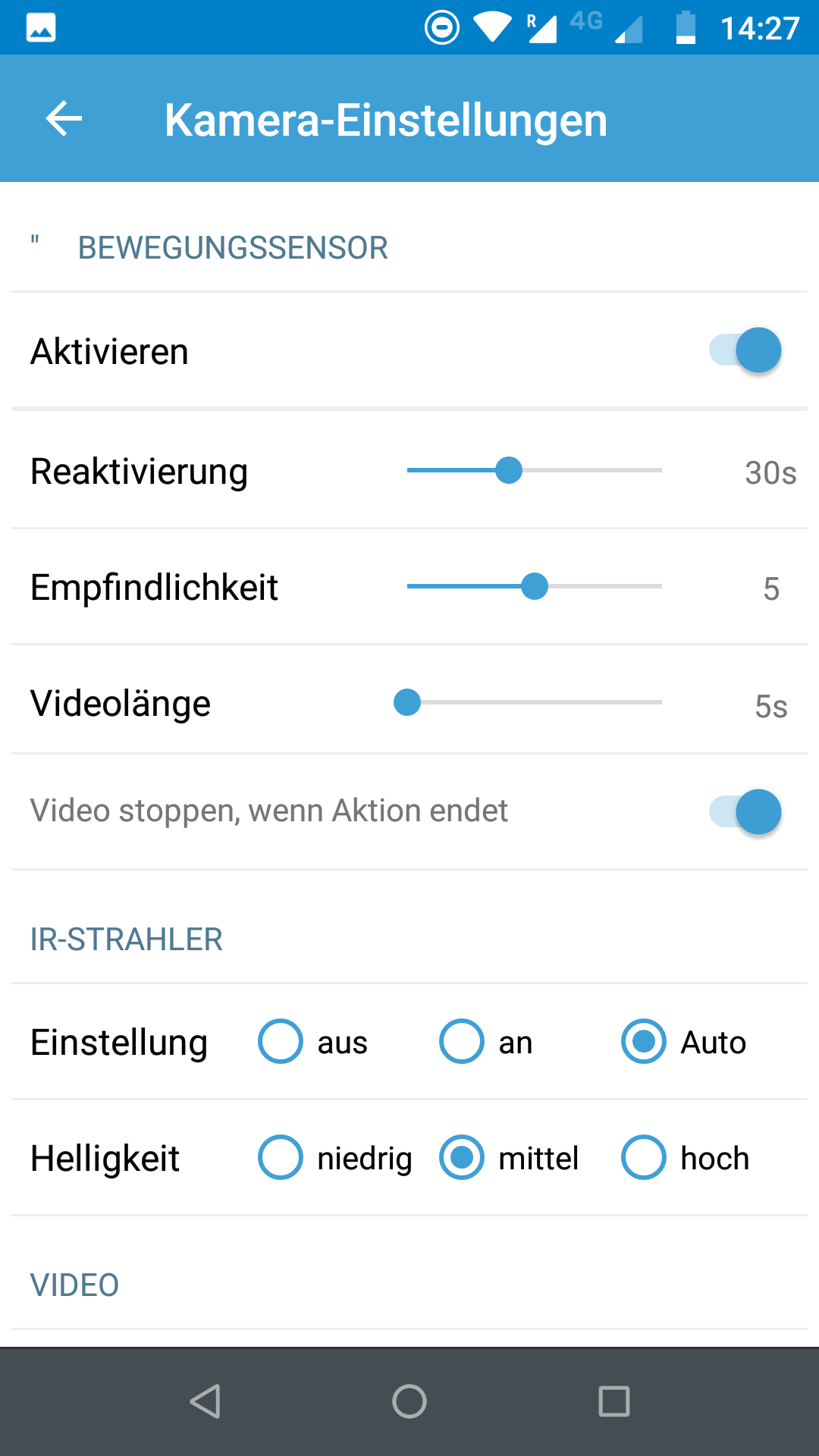This screenshot has height=1456, width=819.
Task: Tap the image notification icon in status bar
Action: 41,28
